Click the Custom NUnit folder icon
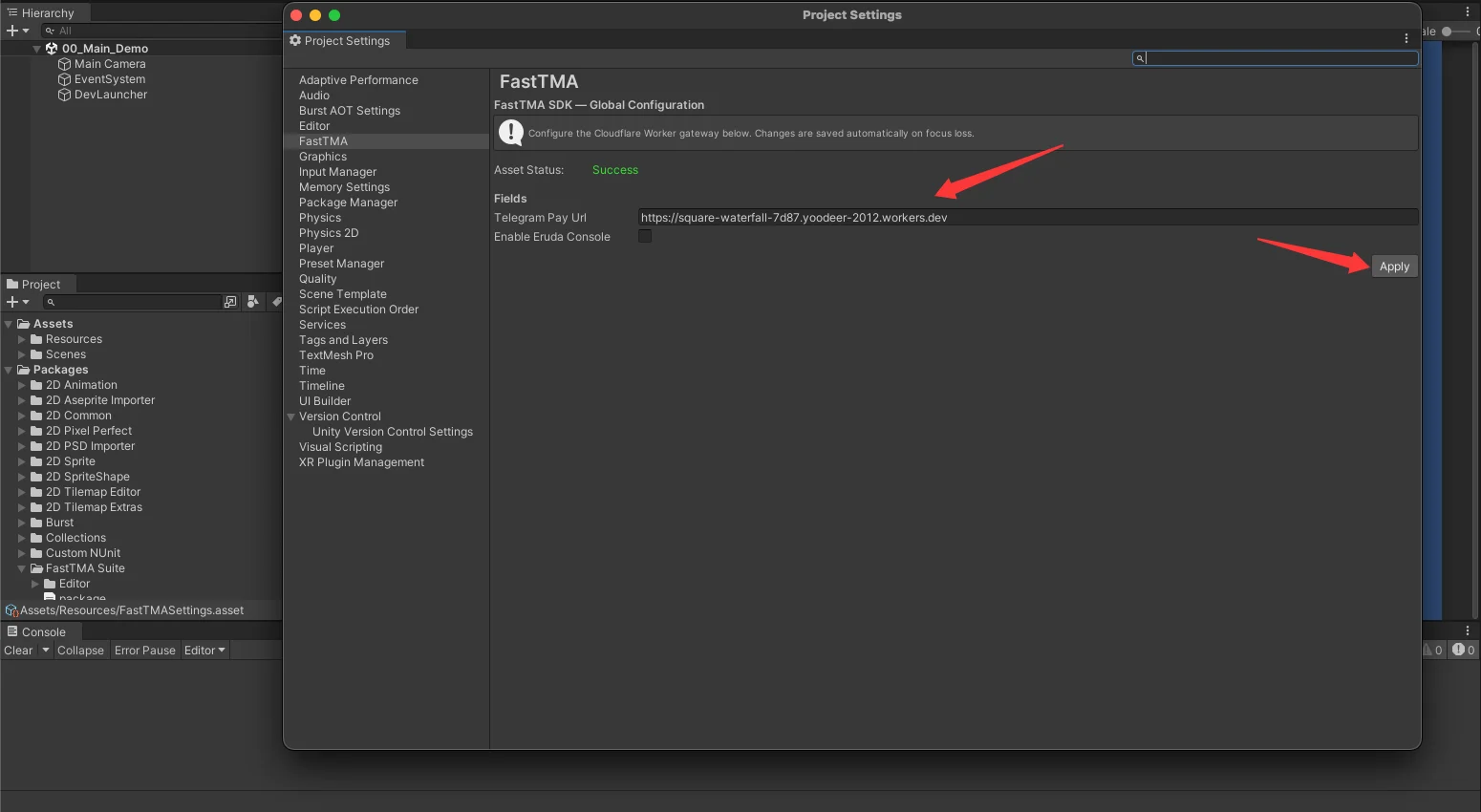Image resolution: width=1481 pixels, height=812 pixels. tap(36, 553)
